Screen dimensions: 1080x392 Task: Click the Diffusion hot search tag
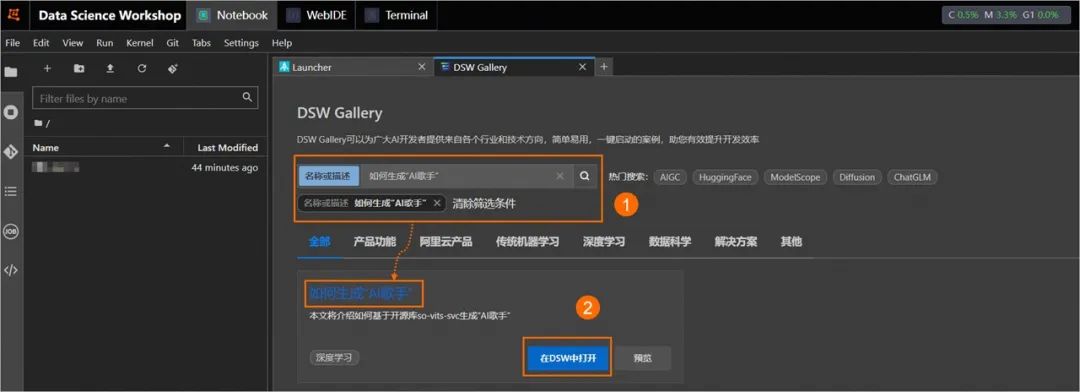(x=857, y=177)
